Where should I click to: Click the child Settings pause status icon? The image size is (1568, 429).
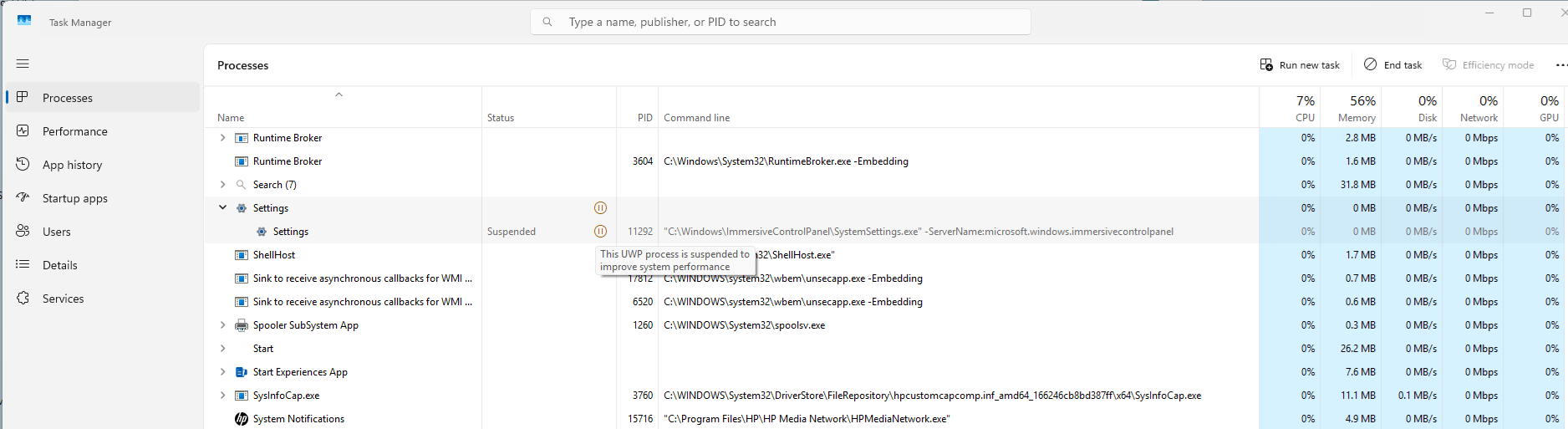[600, 232]
